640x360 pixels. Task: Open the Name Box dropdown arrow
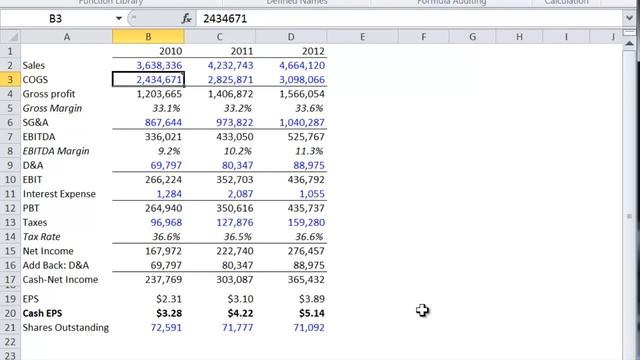click(x=118, y=18)
